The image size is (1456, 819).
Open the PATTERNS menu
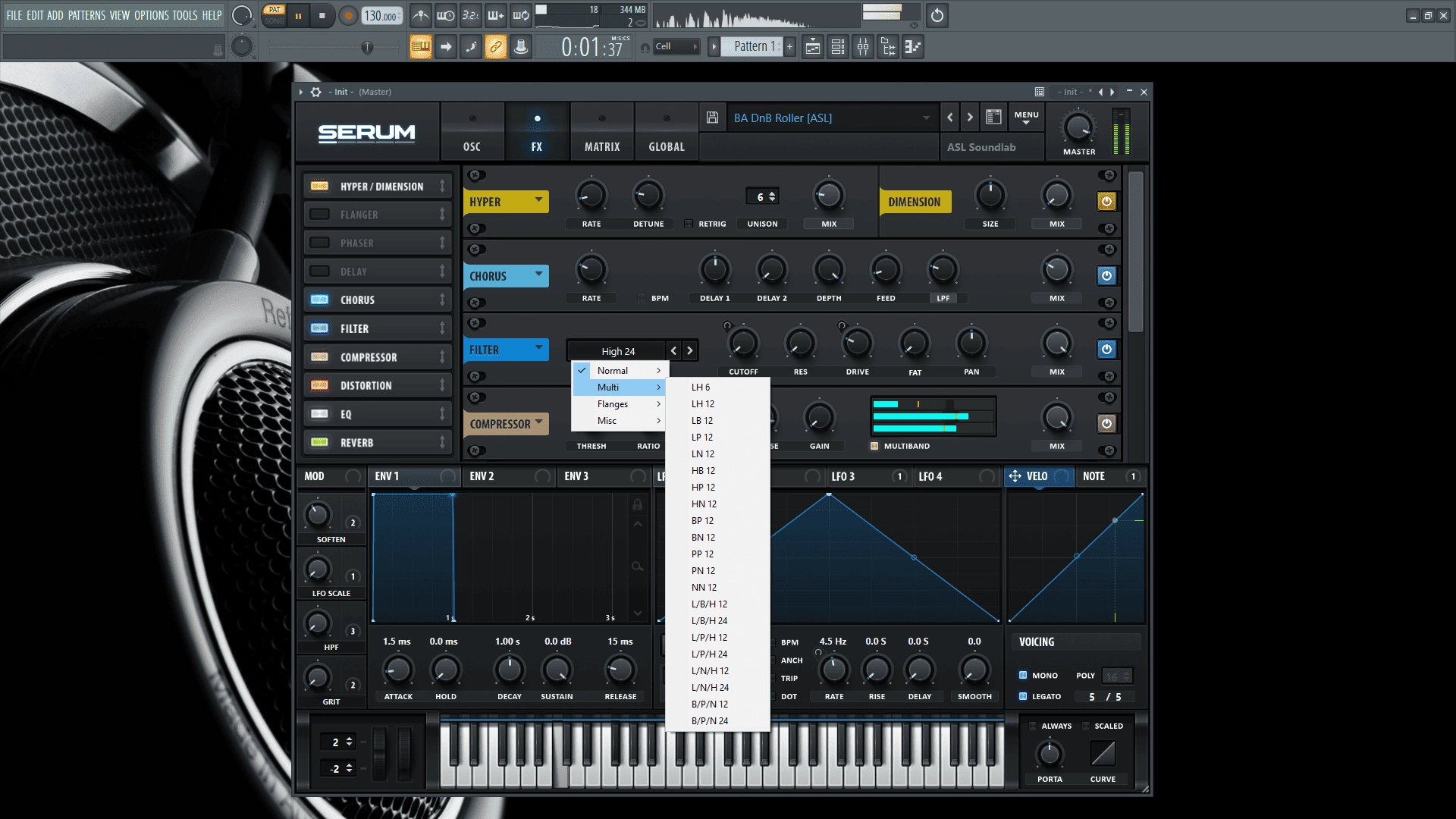point(86,15)
